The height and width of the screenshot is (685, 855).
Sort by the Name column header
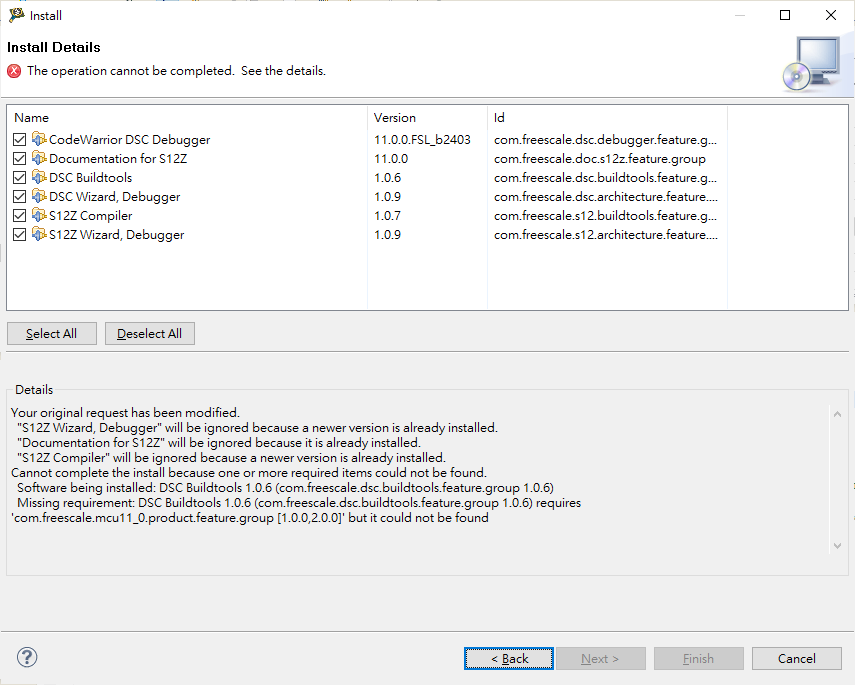(x=187, y=118)
